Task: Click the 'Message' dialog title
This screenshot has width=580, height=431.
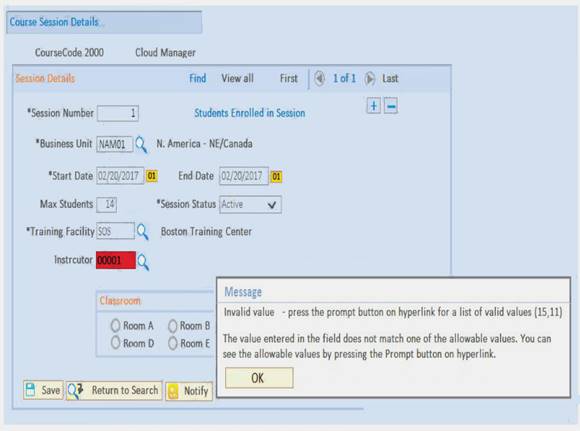Action: click(243, 292)
